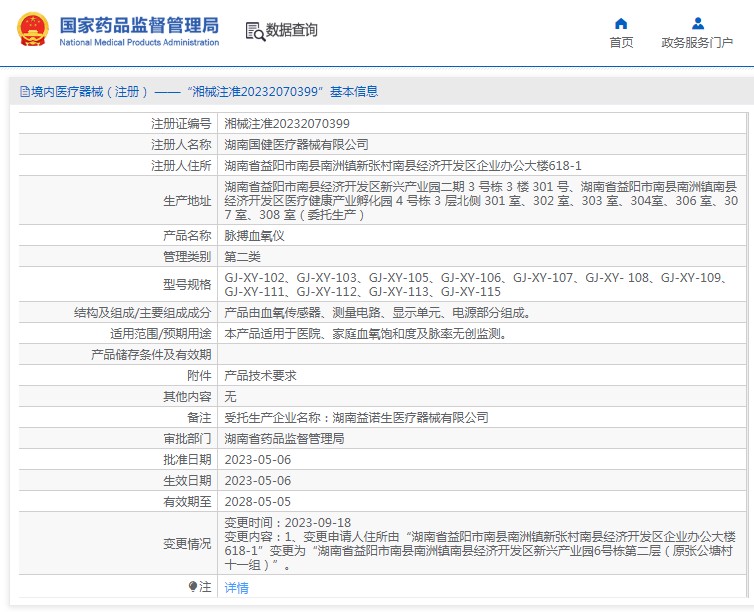Click attachment value 产品技术要求
The width and height of the screenshot is (754, 612).
click(x=260, y=375)
